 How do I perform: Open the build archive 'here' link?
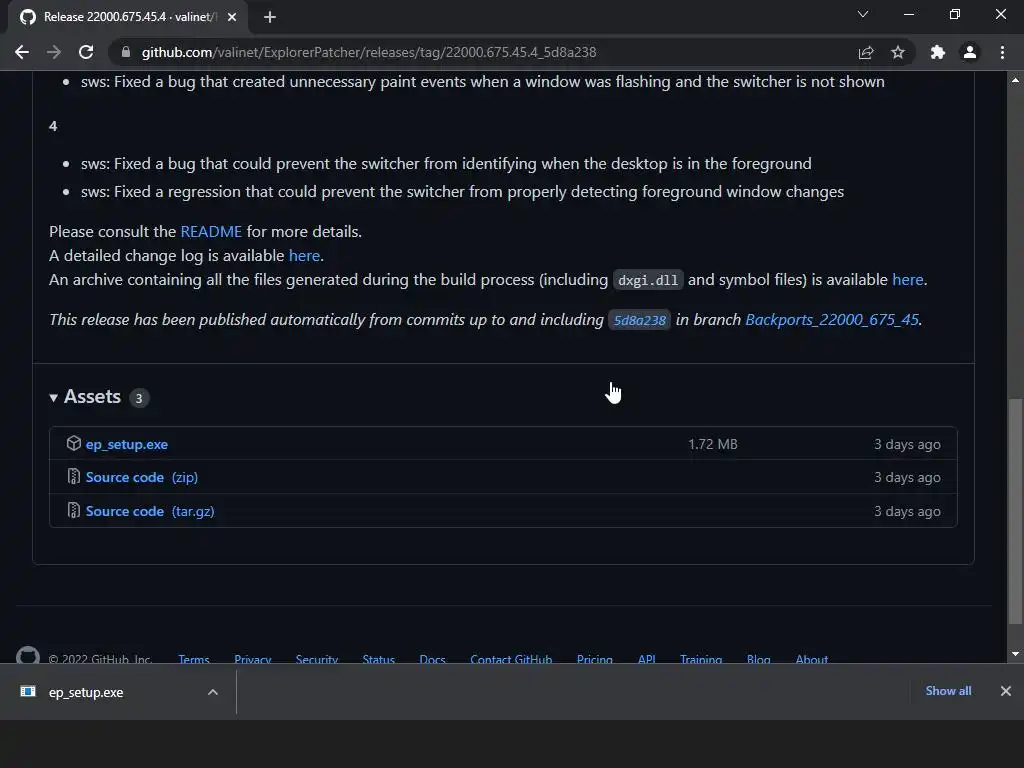coord(908,280)
